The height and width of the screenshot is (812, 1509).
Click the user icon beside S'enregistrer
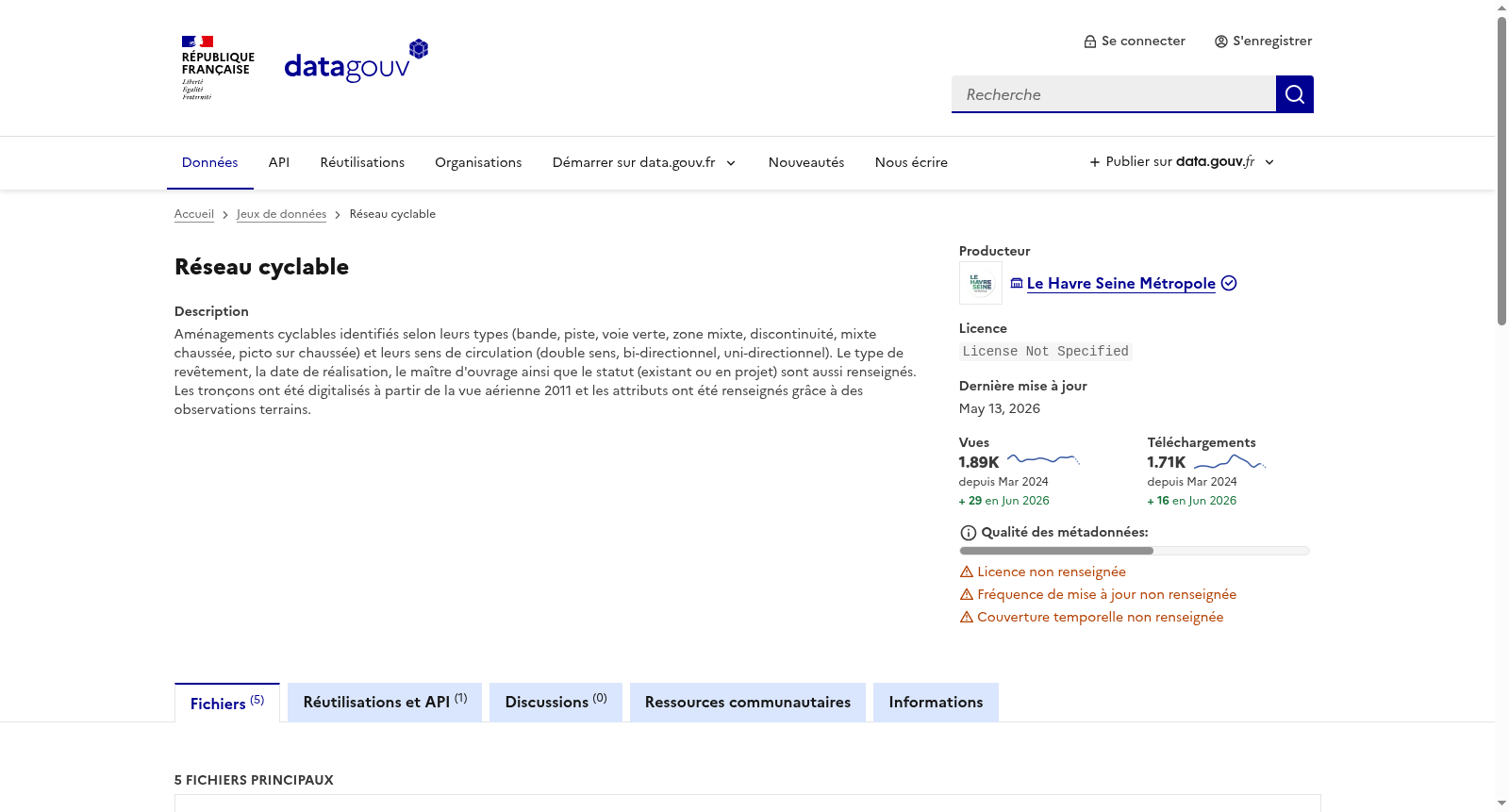[1220, 41]
